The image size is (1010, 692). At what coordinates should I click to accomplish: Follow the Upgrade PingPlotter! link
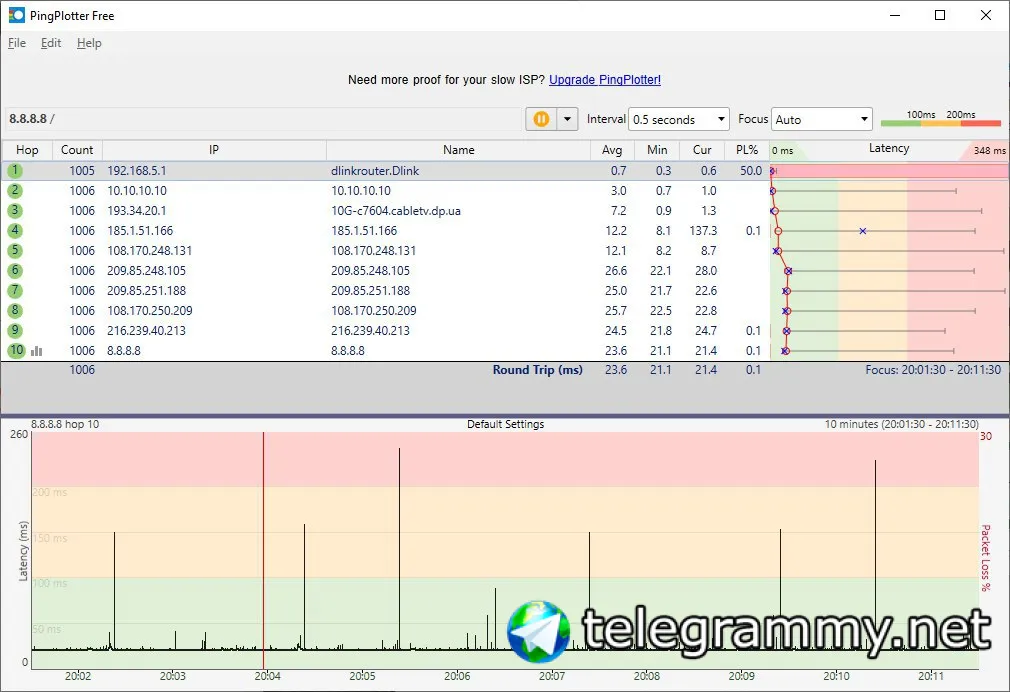(x=605, y=80)
